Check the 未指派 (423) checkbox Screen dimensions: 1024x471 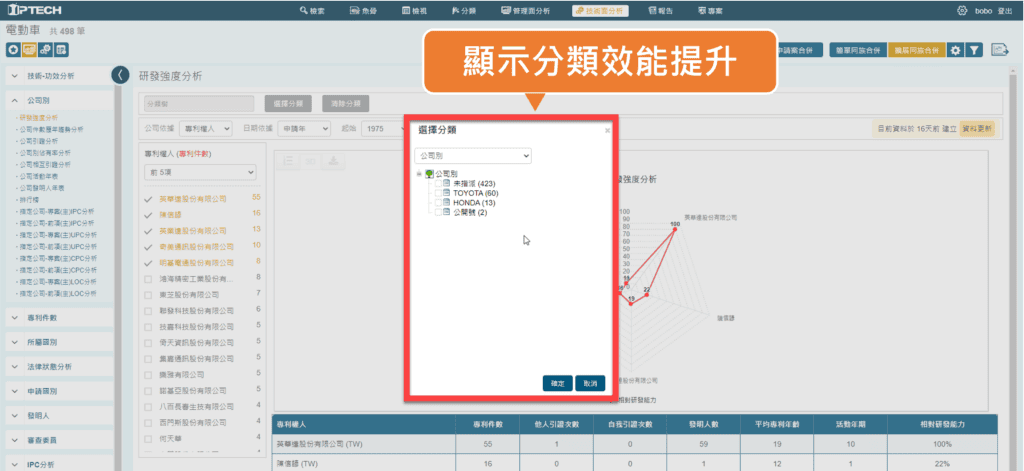(437, 183)
